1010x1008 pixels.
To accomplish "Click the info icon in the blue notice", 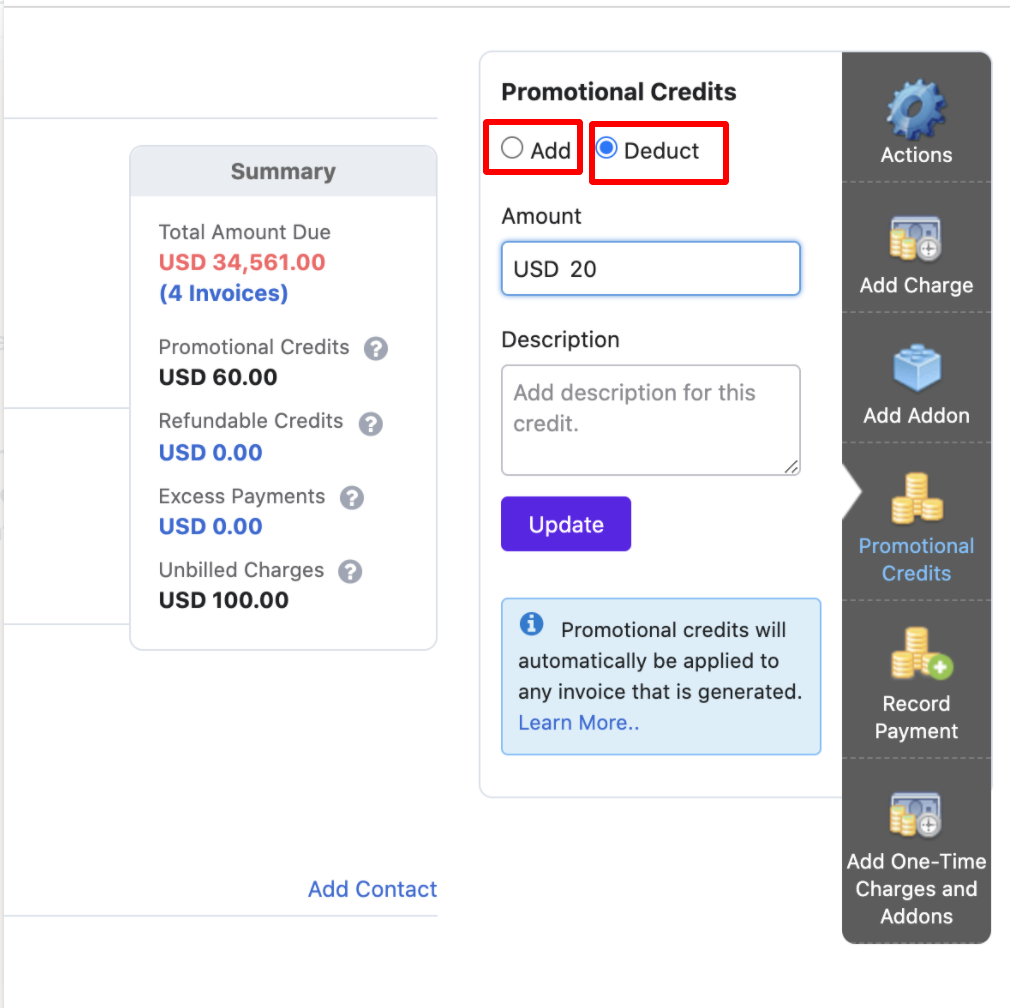I will tap(531, 623).
